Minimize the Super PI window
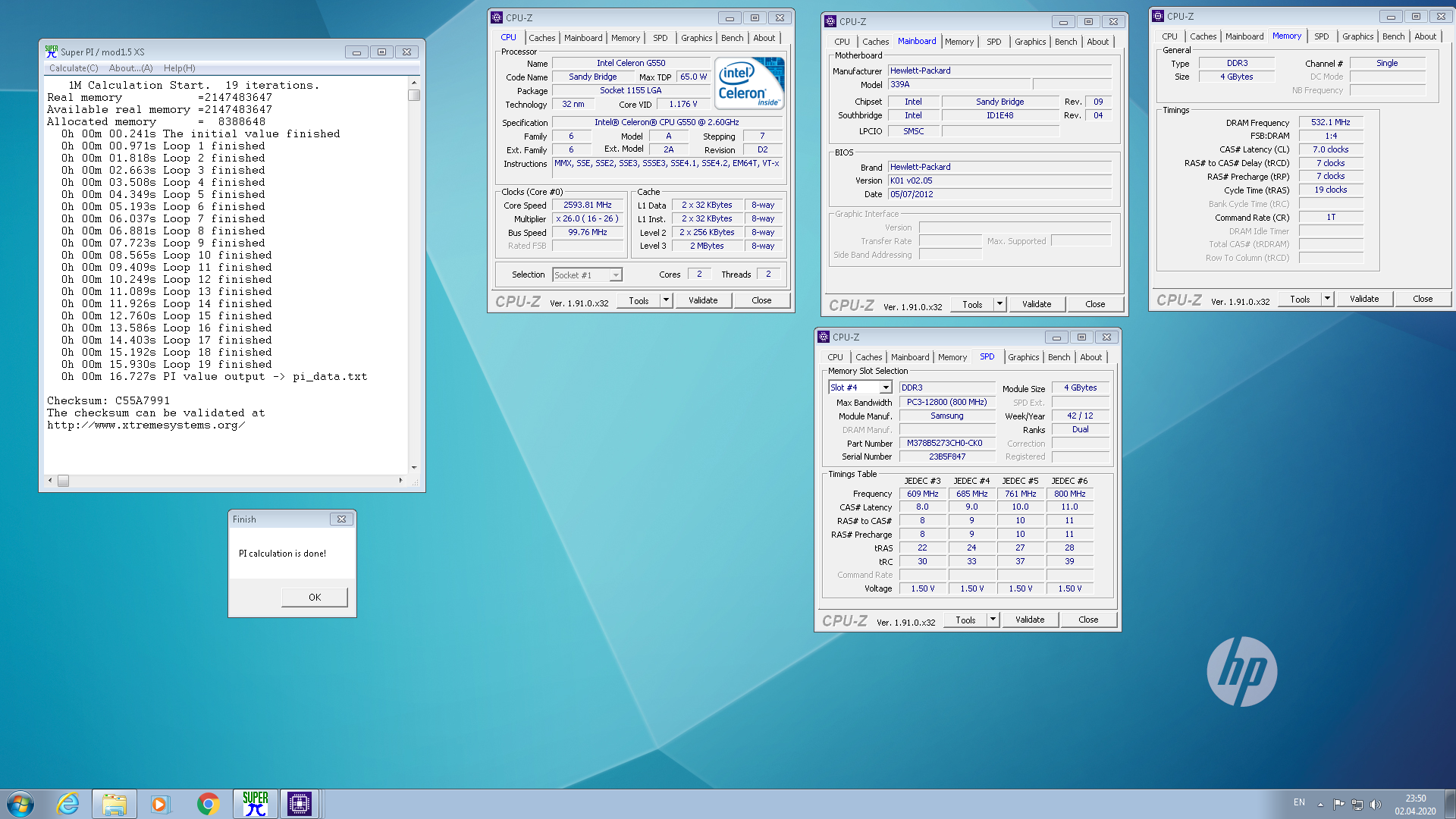 tap(356, 52)
